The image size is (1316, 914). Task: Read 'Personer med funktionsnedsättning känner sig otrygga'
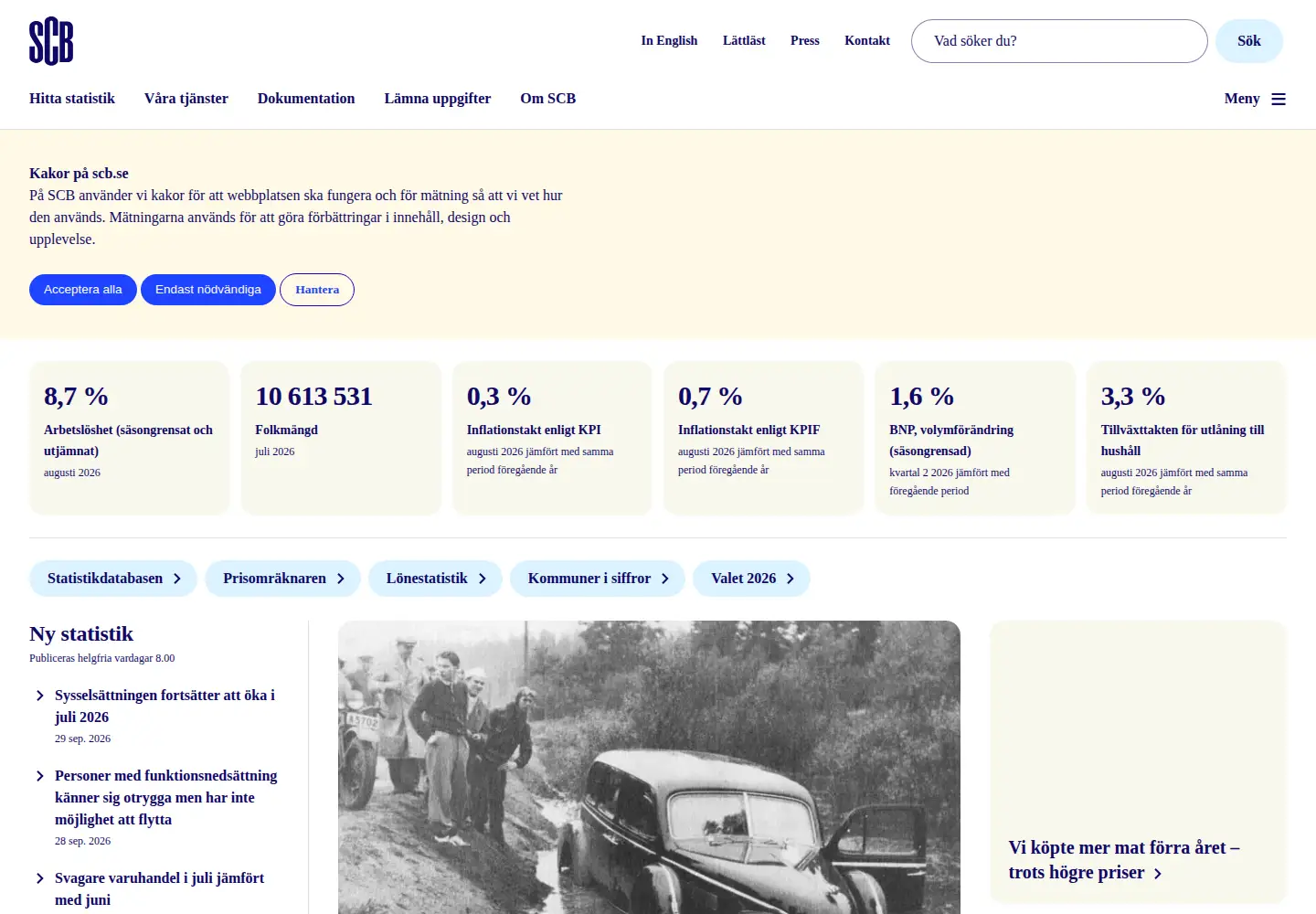point(165,798)
